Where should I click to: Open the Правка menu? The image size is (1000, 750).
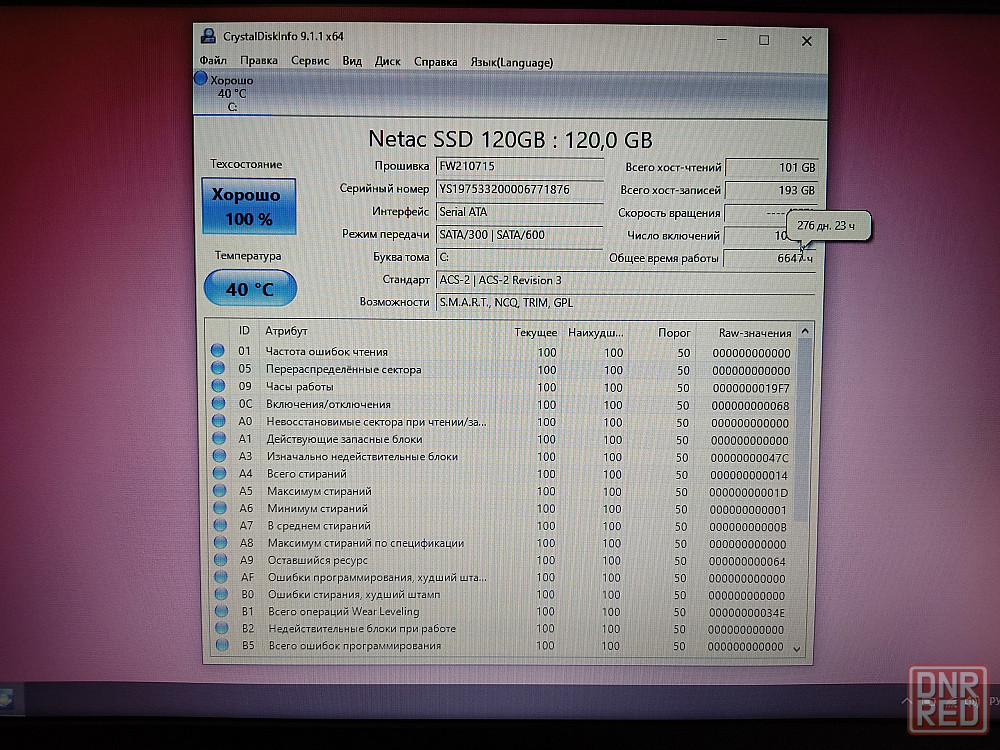[258, 61]
